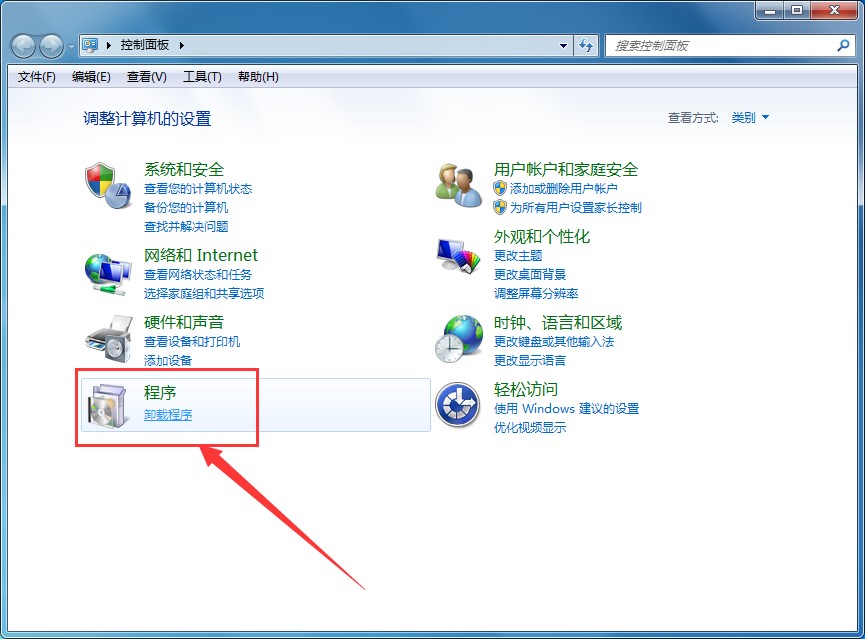Close the Control Panel window
The image size is (865, 639).
(835, 10)
